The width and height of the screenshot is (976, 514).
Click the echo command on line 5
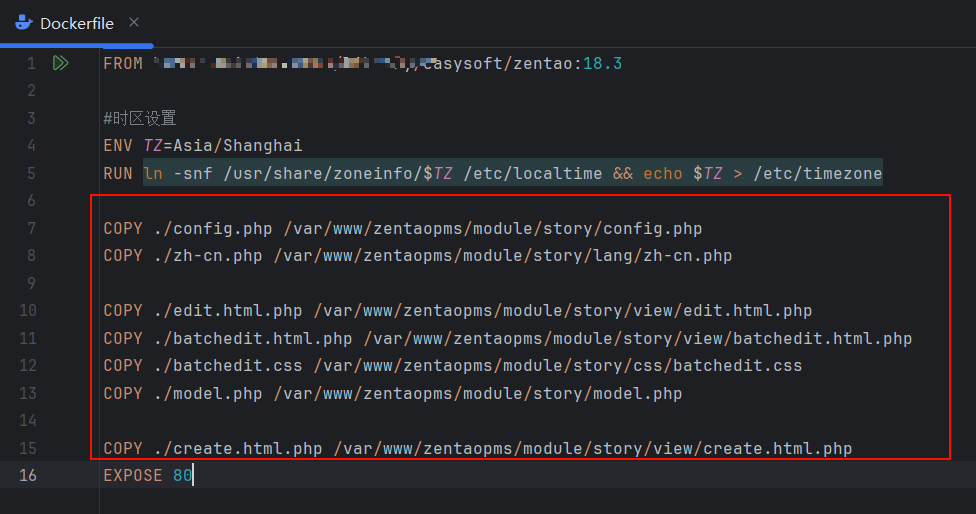(x=663, y=173)
